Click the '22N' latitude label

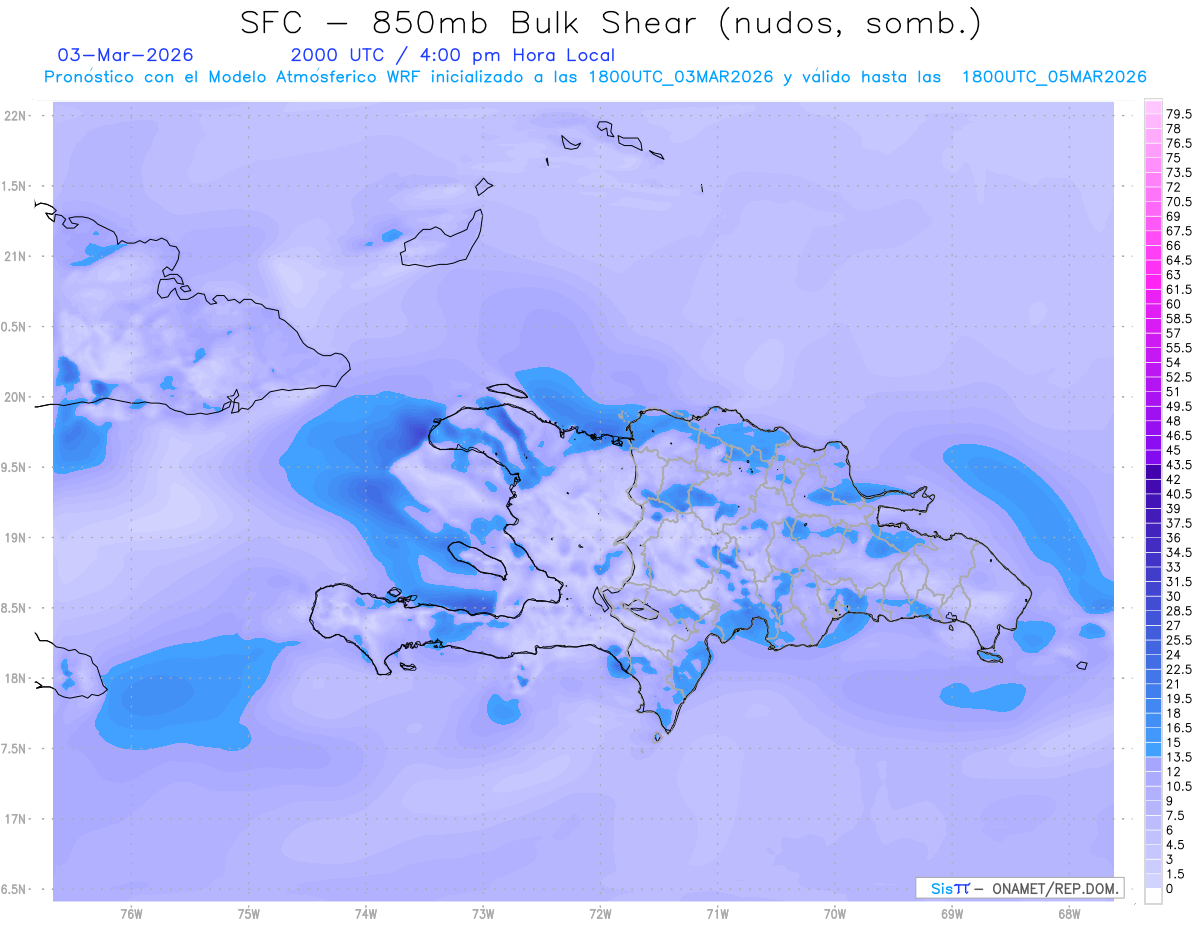click(15, 116)
